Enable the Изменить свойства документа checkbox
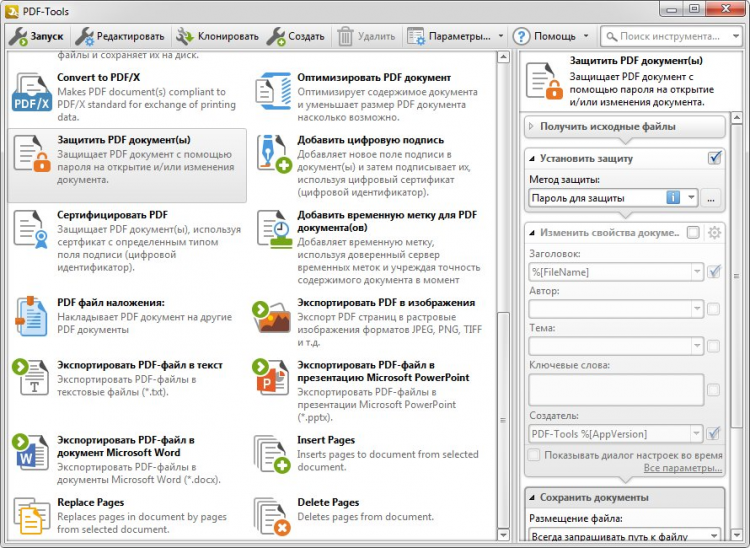Image resolution: width=750 pixels, height=548 pixels. tap(693, 233)
